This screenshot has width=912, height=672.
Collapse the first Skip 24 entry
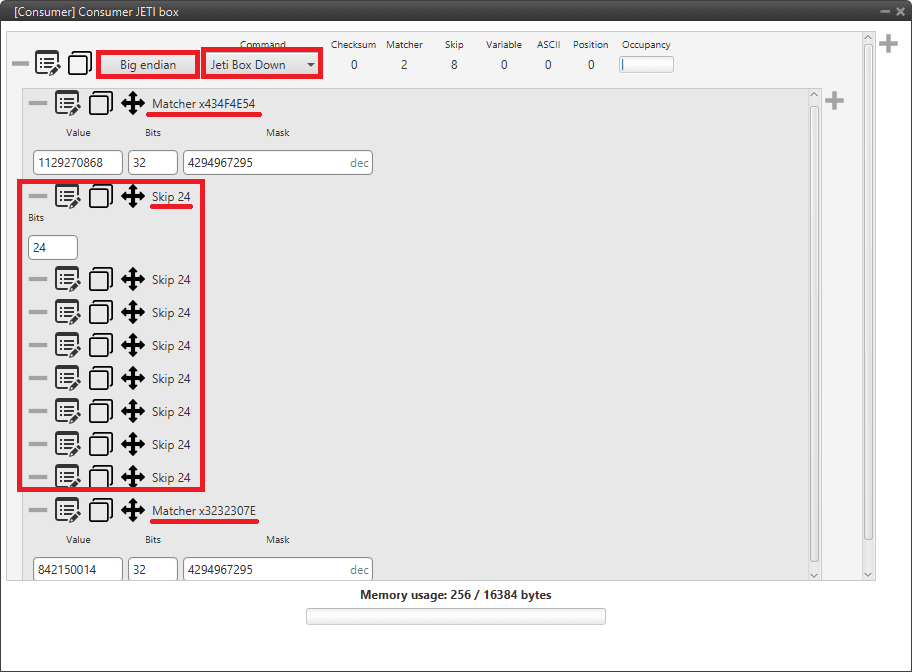point(171,197)
